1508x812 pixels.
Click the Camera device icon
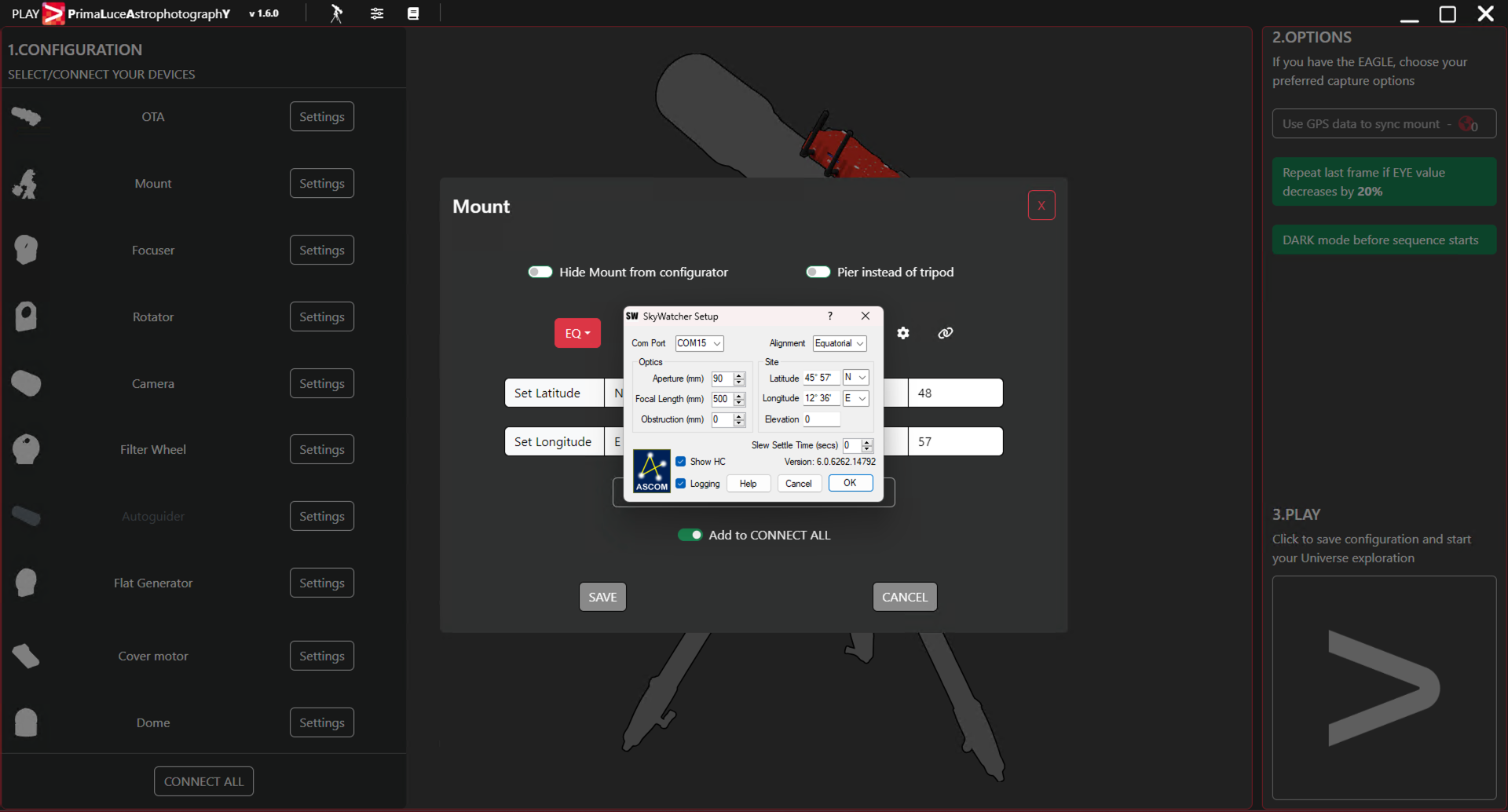click(x=26, y=383)
